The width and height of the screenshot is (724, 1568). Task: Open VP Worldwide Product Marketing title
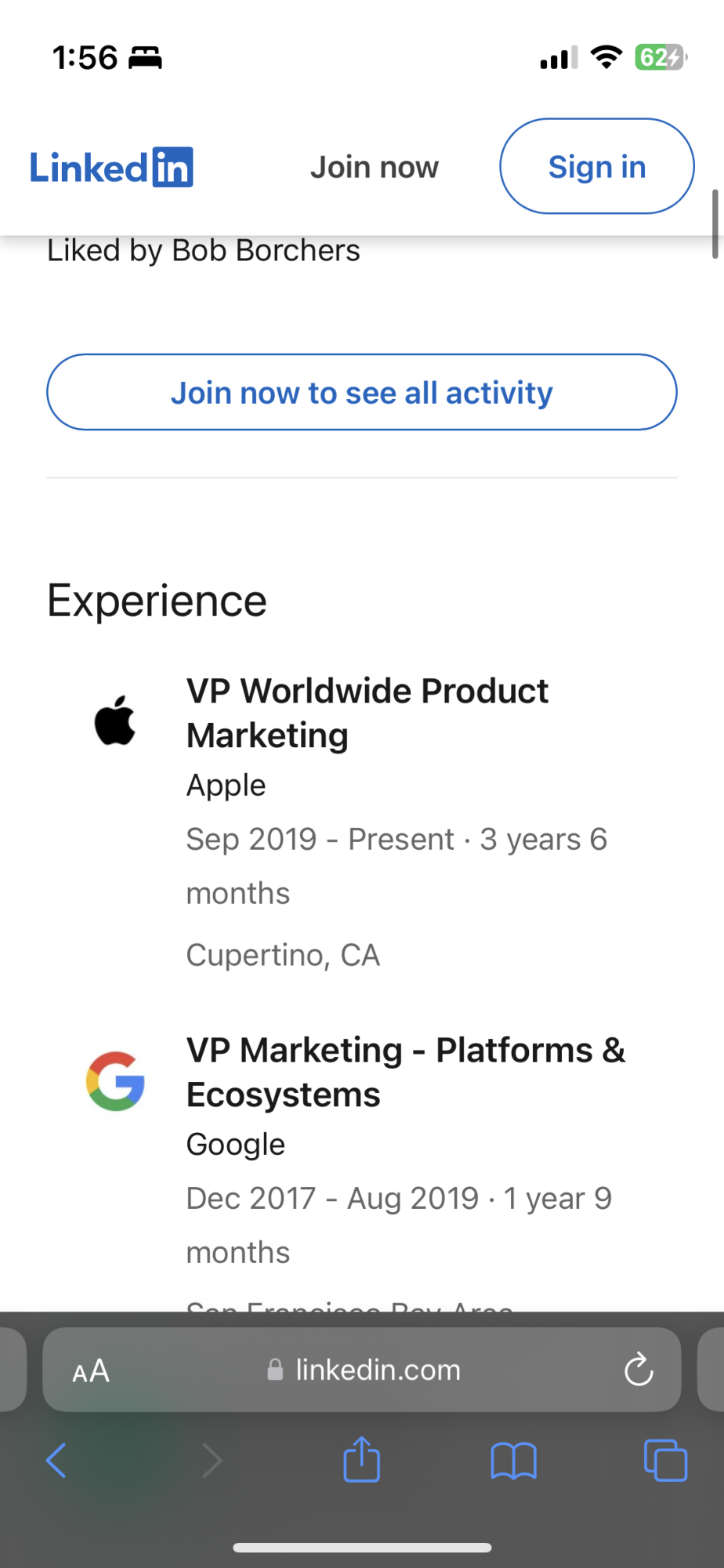[367, 713]
